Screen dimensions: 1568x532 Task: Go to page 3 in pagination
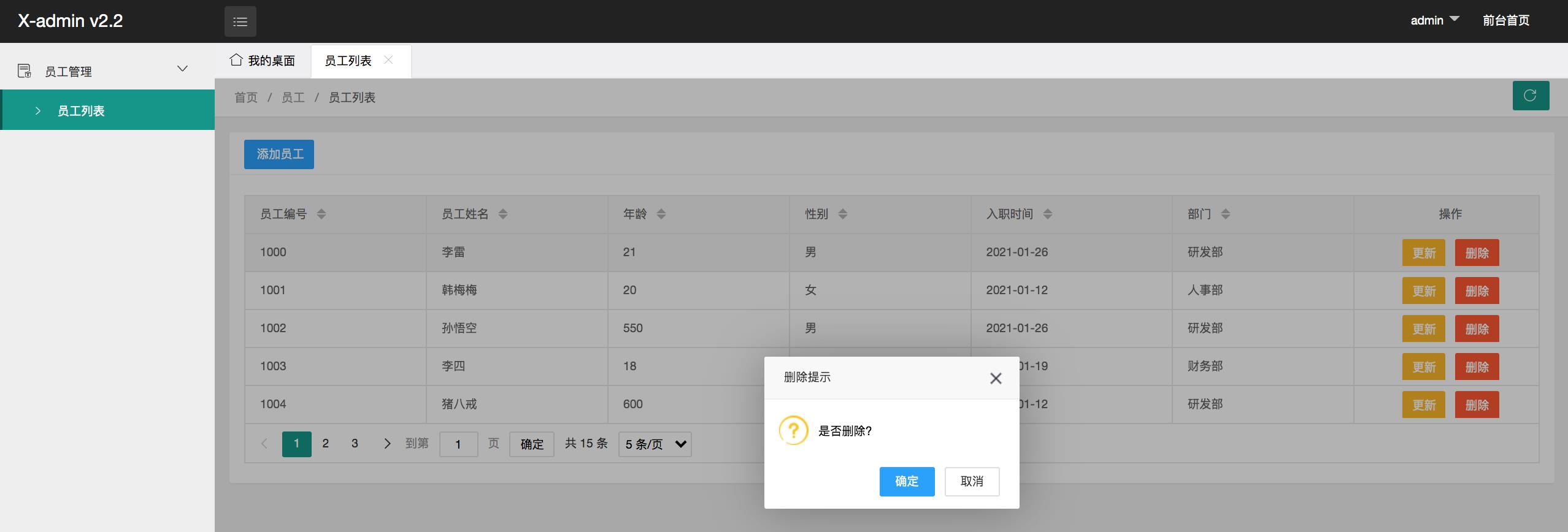click(x=355, y=443)
